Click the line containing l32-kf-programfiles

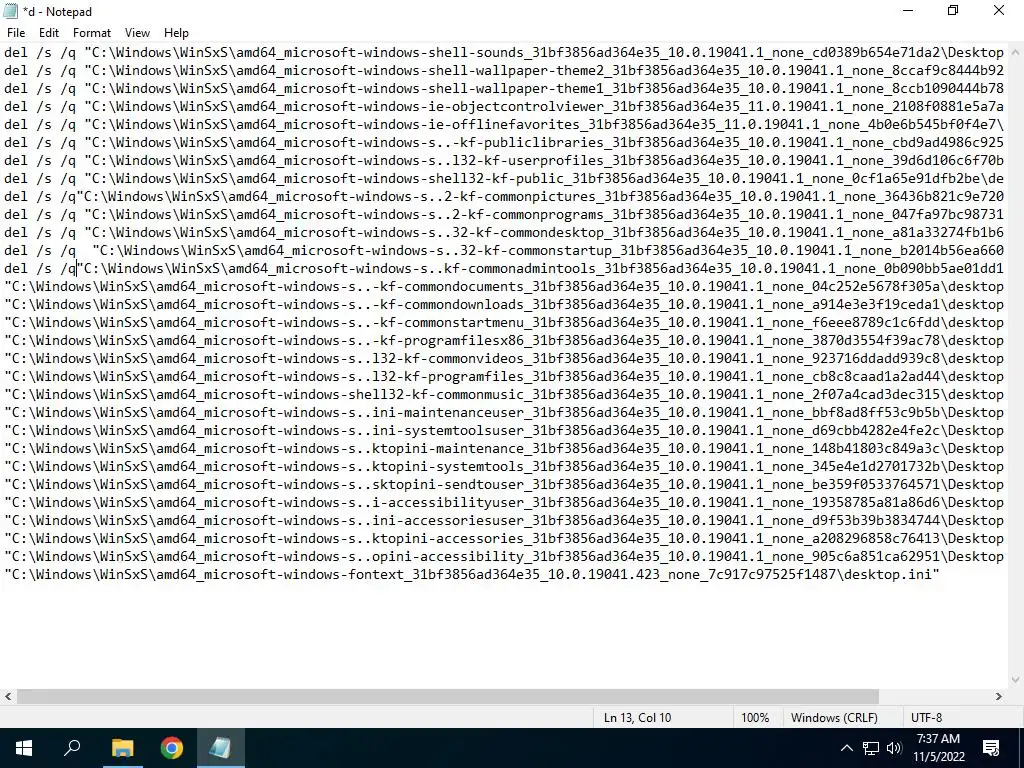coord(504,377)
